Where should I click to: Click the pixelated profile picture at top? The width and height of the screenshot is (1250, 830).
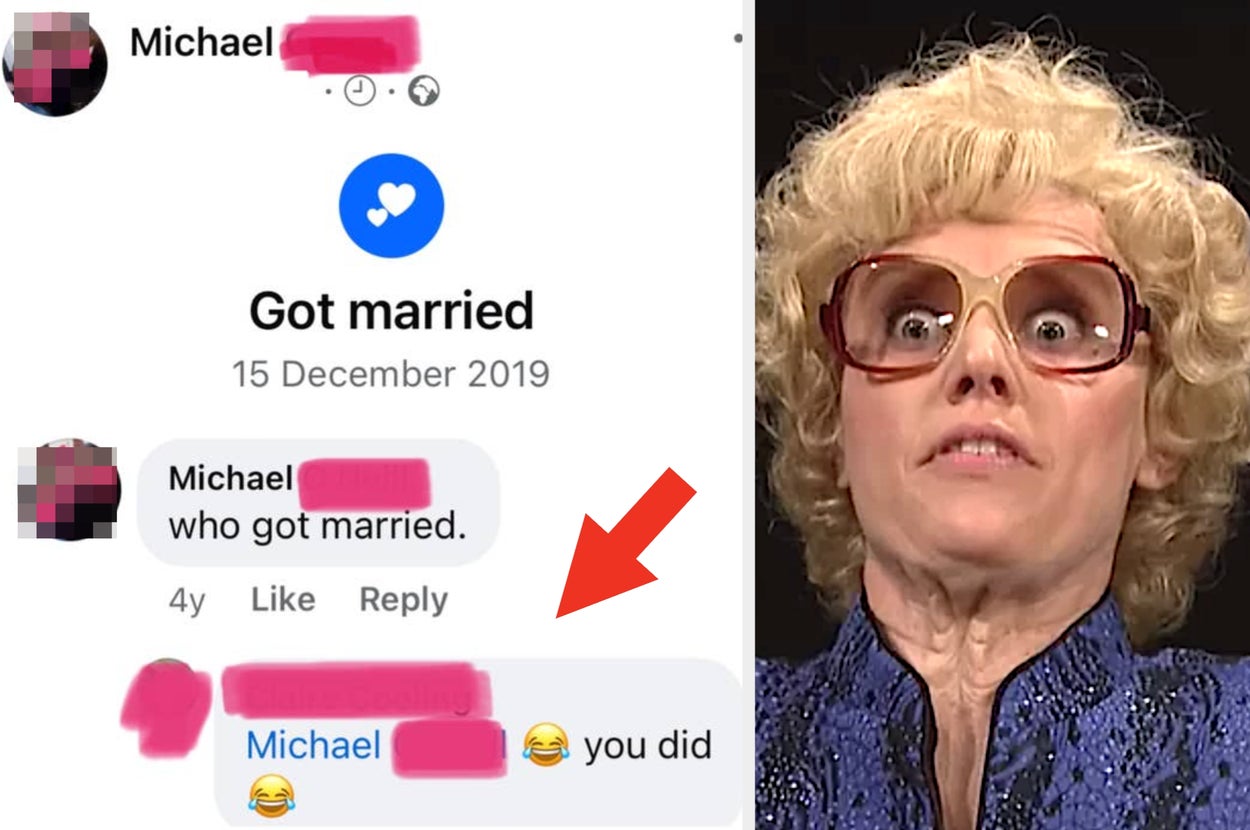[55, 63]
